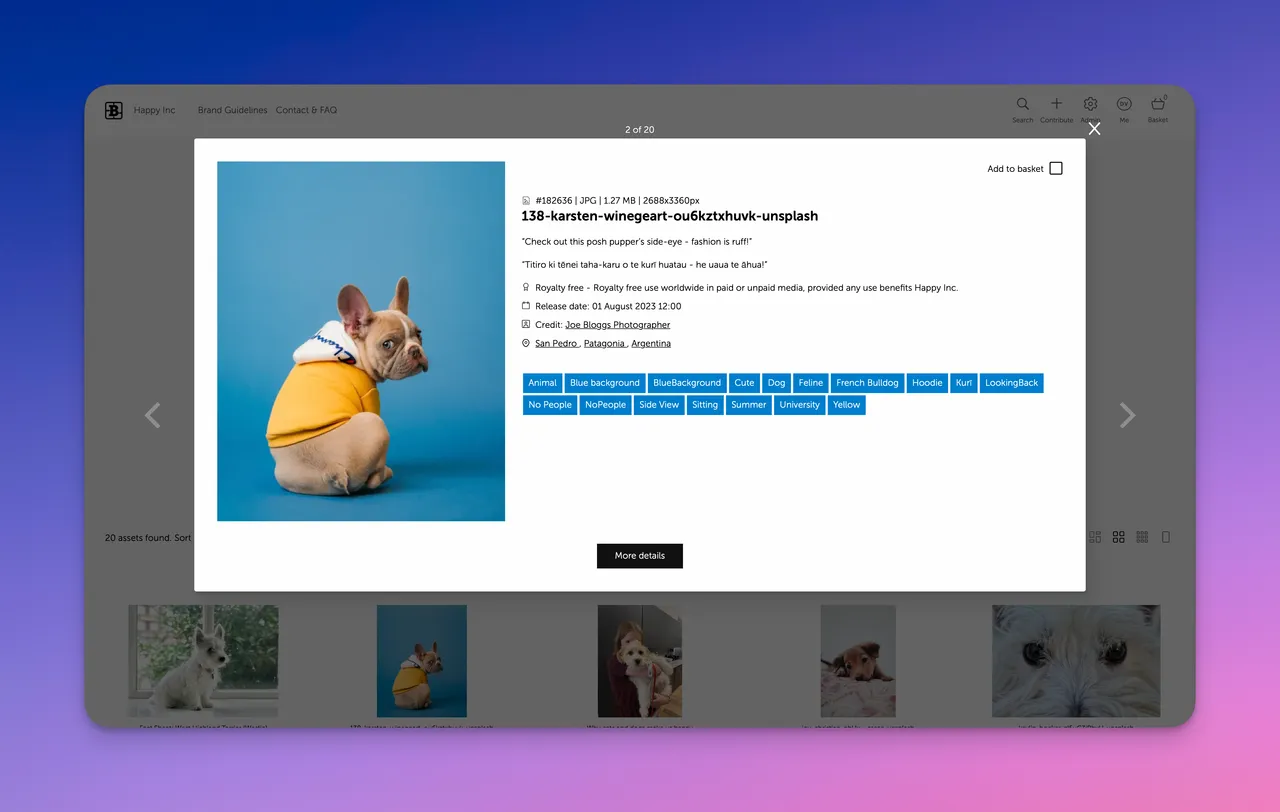Click the Contribute plus icon
The width and height of the screenshot is (1280, 812).
click(x=1056, y=105)
